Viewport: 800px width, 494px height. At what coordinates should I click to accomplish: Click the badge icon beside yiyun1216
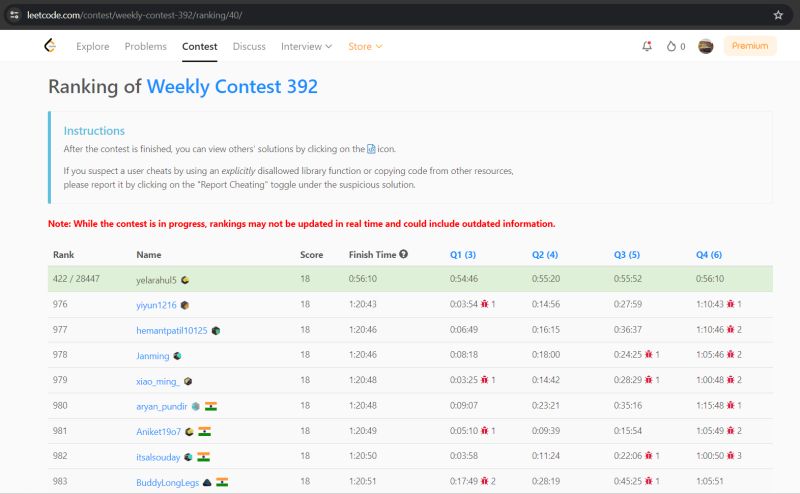coord(185,305)
